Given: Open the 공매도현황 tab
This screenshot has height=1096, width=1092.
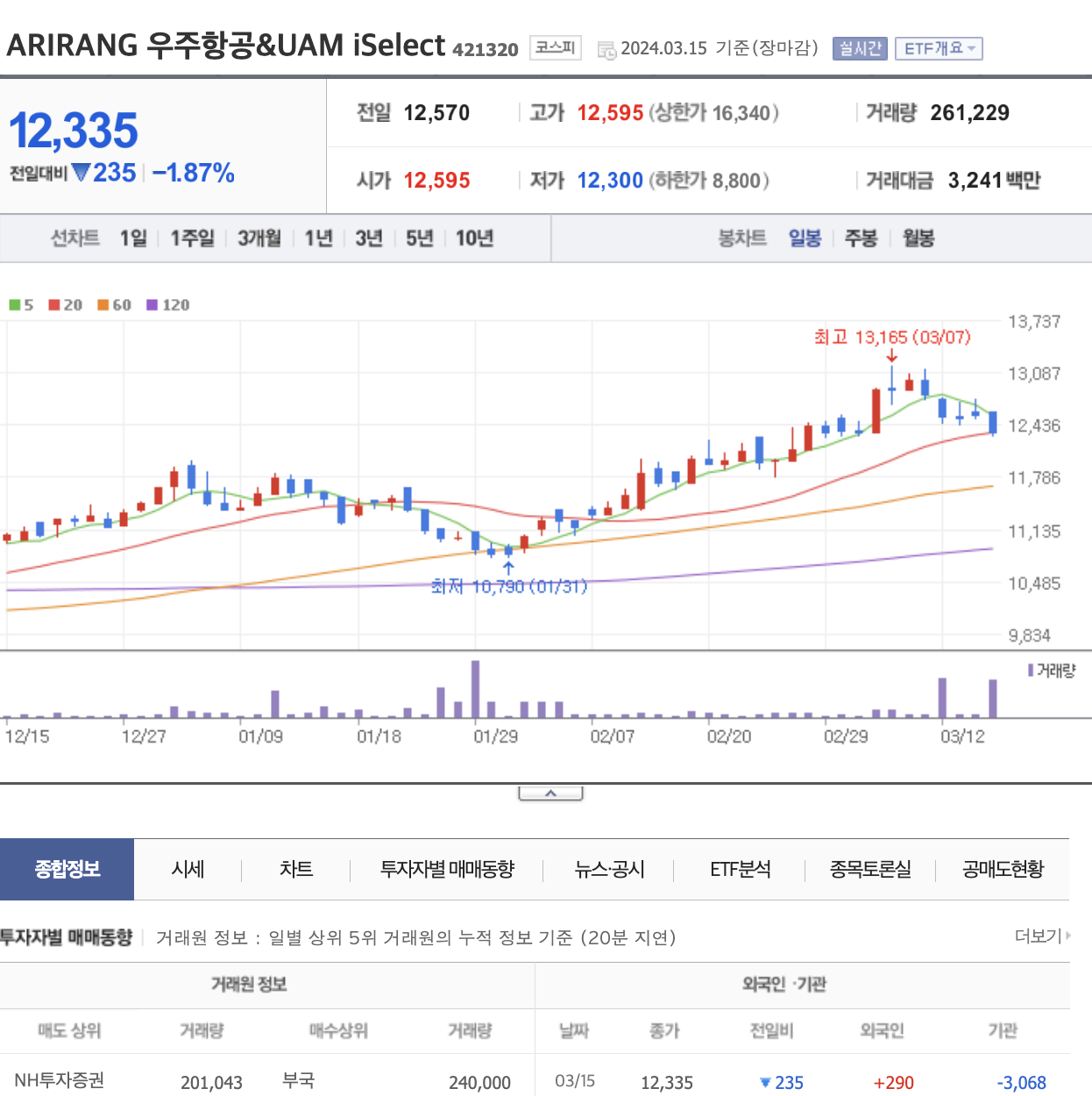Looking at the screenshot, I should click(x=1003, y=869).
